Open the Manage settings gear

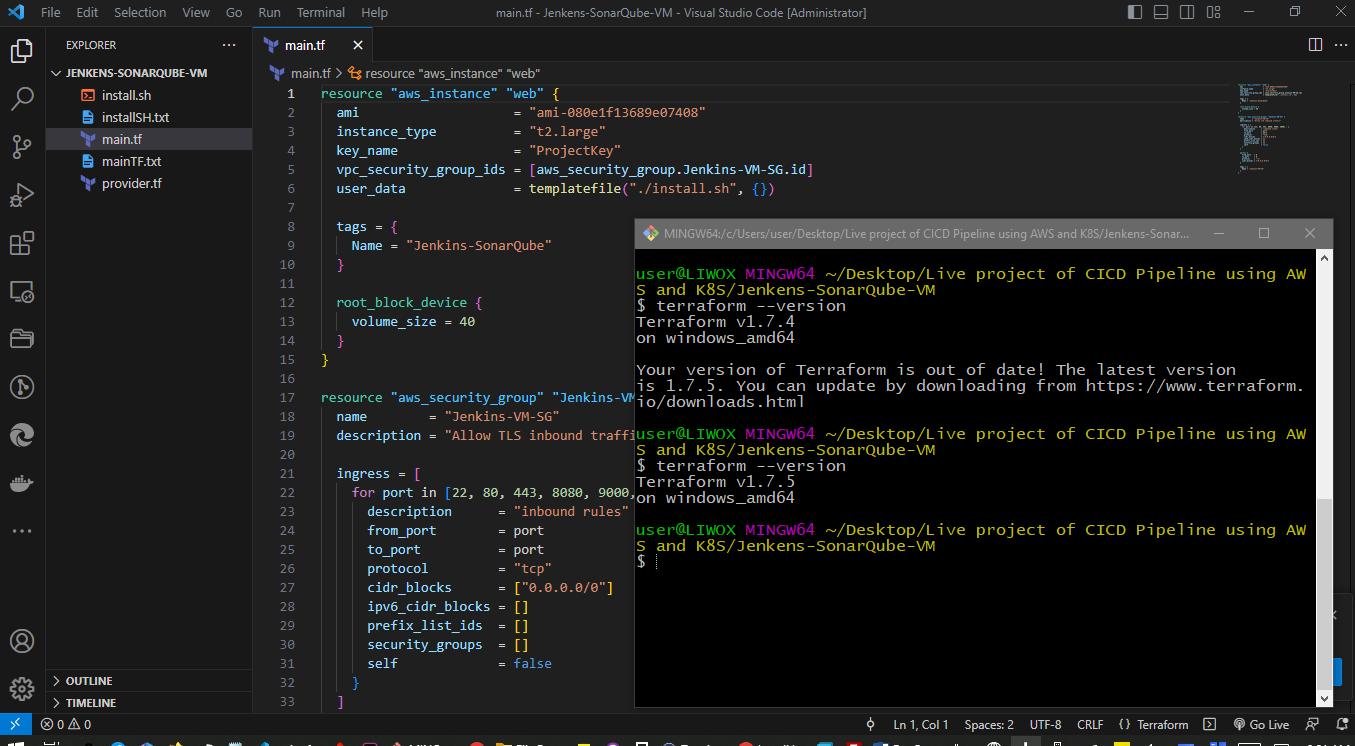point(22,689)
